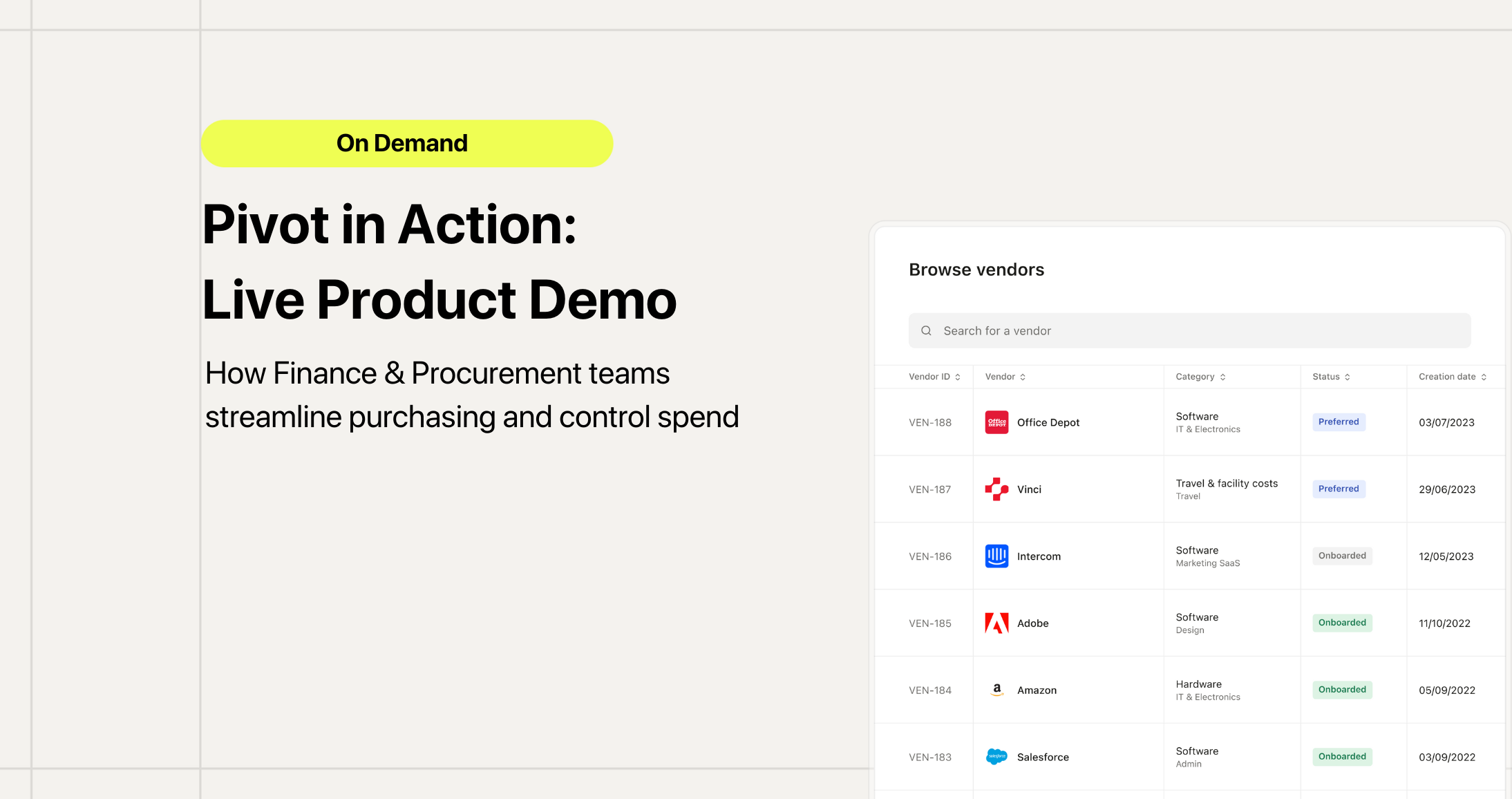Sort by Vendor ID column arrows
1512x799 pixels.
[957, 377]
